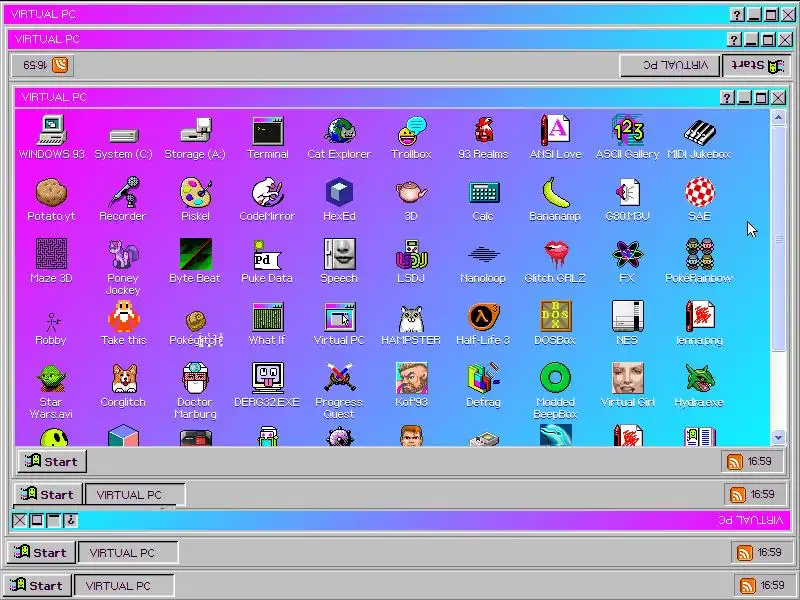
Task: Launch Nanoloop icon
Action: (x=483, y=254)
